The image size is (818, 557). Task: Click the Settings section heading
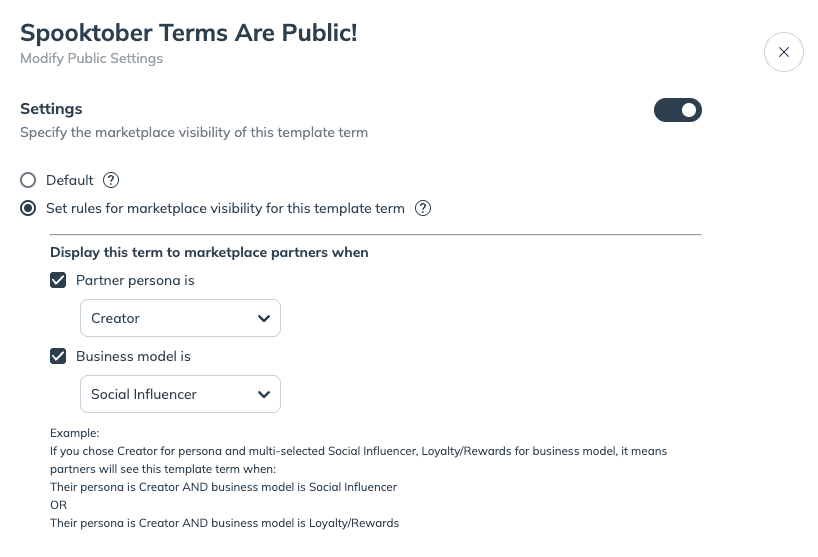click(x=51, y=108)
